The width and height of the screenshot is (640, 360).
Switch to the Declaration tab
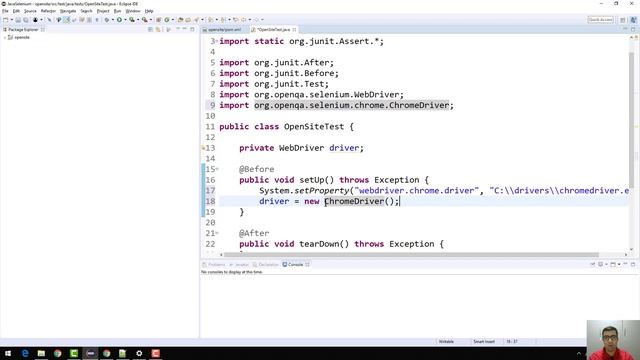coord(266,264)
